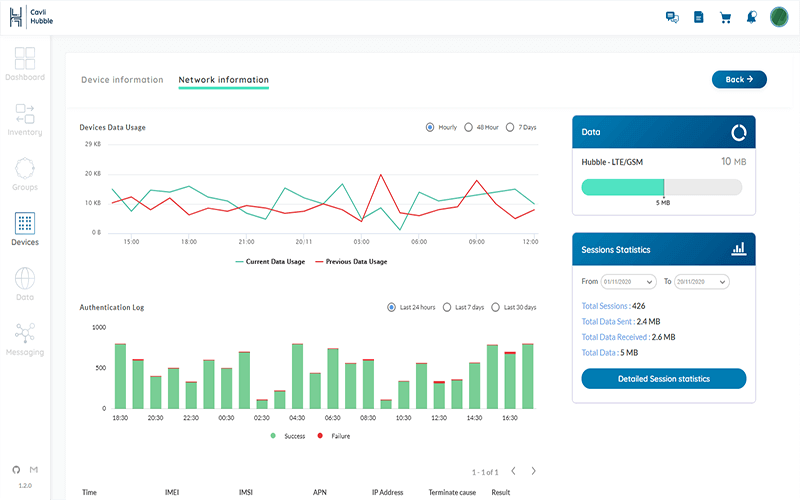Open Groups from the sidebar
The height and width of the screenshot is (500, 800).
pos(25,174)
